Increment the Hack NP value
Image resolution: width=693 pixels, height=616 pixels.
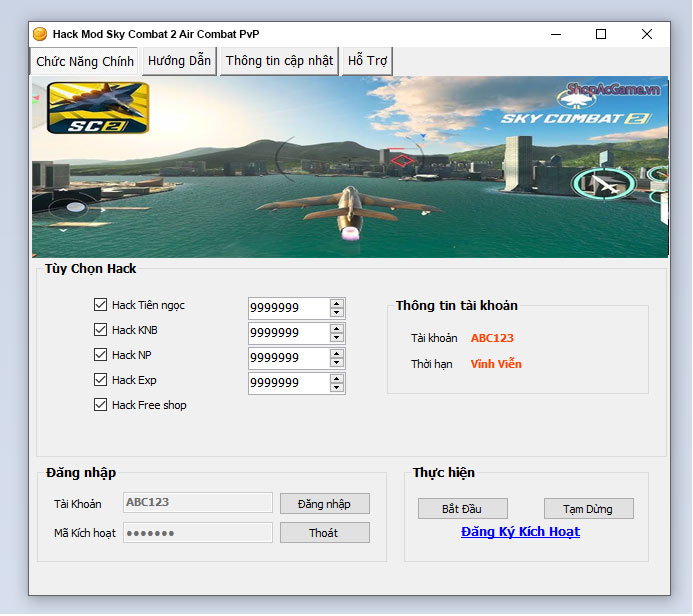tap(337, 354)
